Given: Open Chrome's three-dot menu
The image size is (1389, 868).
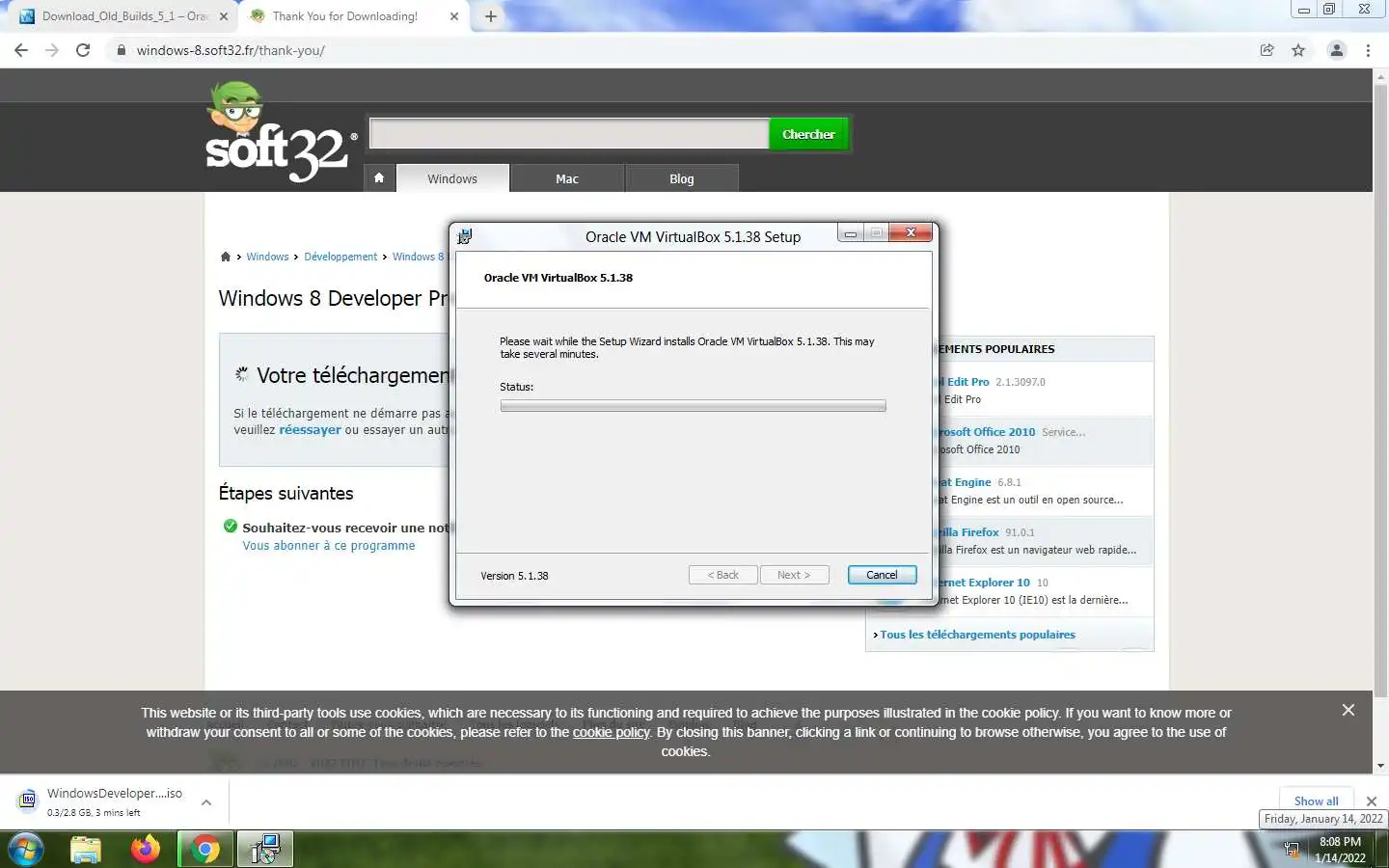Looking at the screenshot, I should coord(1368,50).
